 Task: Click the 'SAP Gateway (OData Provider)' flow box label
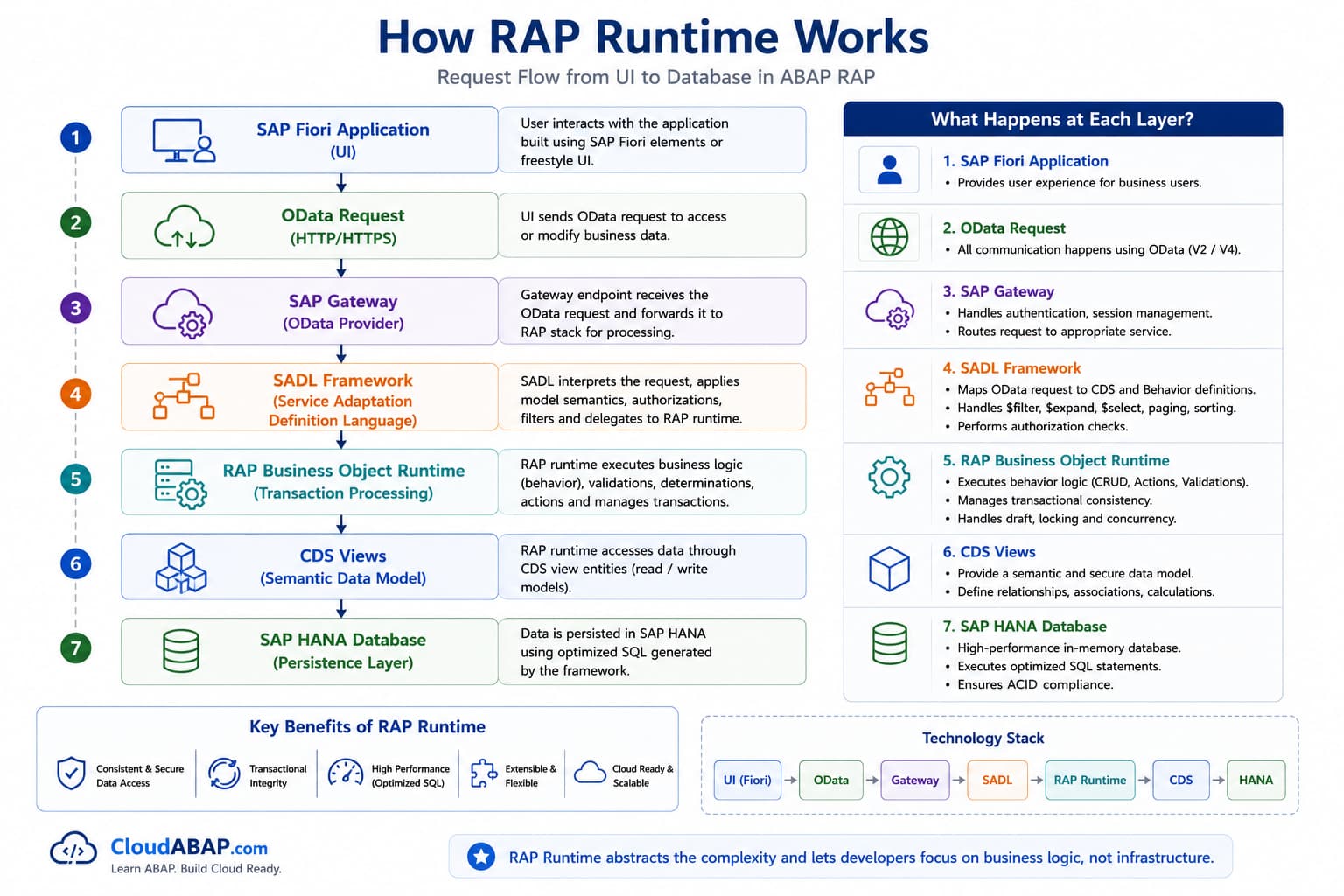pyautogui.click(x=343, y=311)
